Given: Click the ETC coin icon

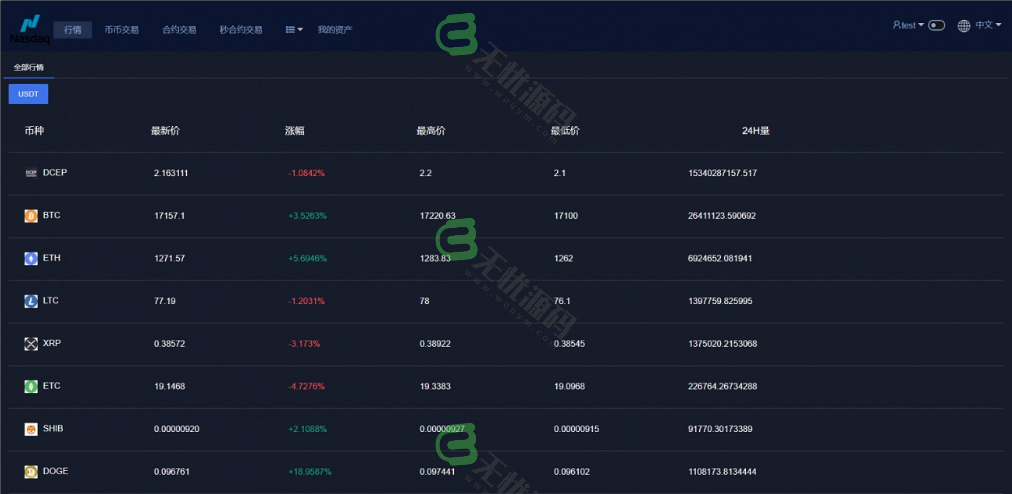Looking at the screenshot, I should click(31, 386).
